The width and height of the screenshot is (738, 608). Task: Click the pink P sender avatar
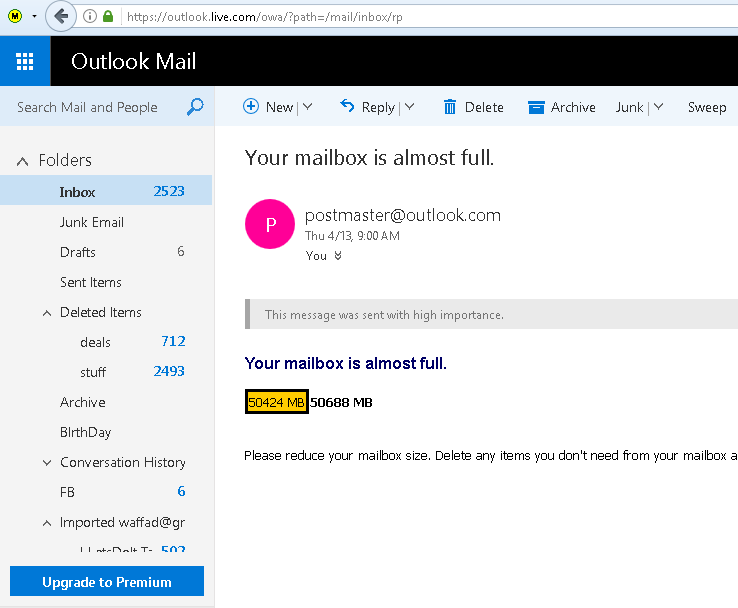(x=270, y=224)
